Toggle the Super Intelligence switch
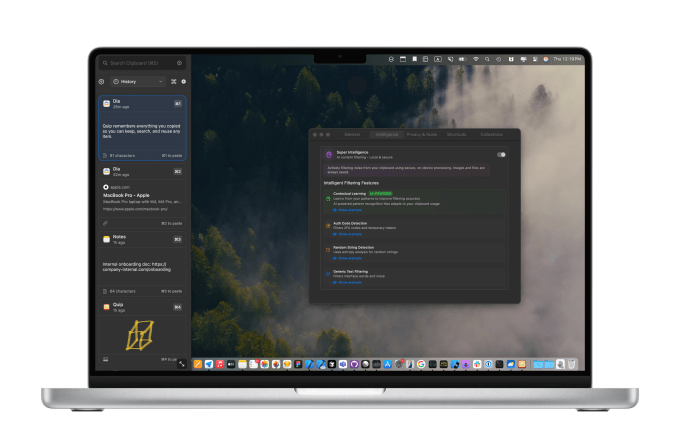The width and height of the screenshot is (680, 425). pyautogui.click(x=501, y=155)
